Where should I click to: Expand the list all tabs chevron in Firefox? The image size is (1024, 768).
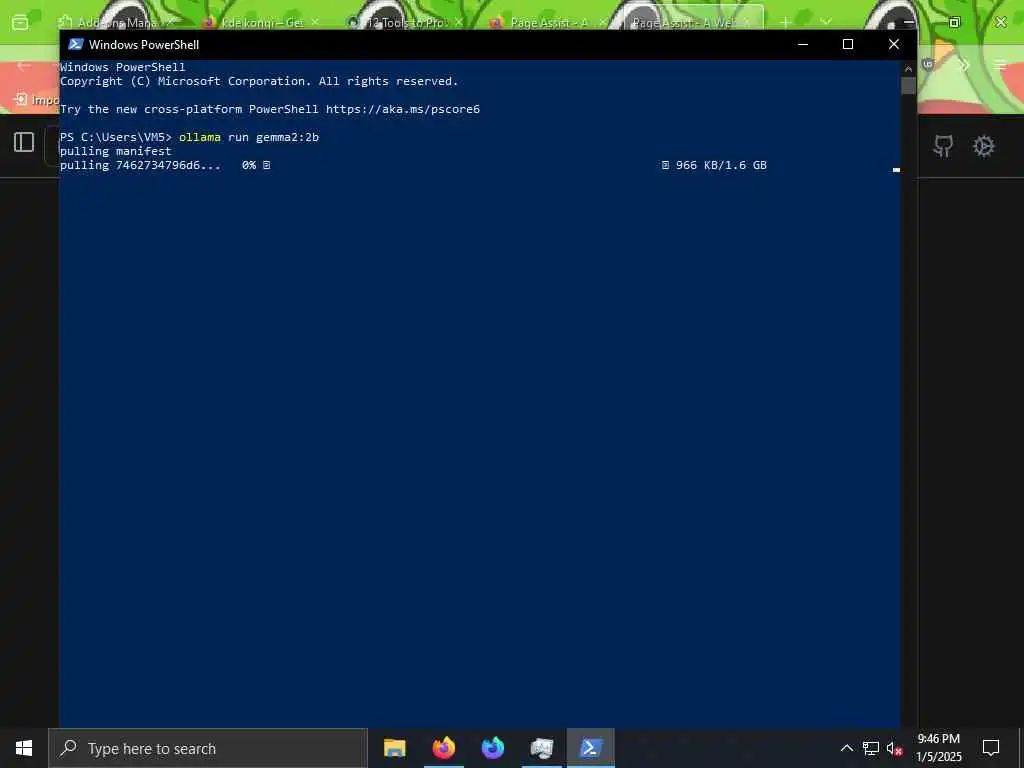[x=826, y=22]
